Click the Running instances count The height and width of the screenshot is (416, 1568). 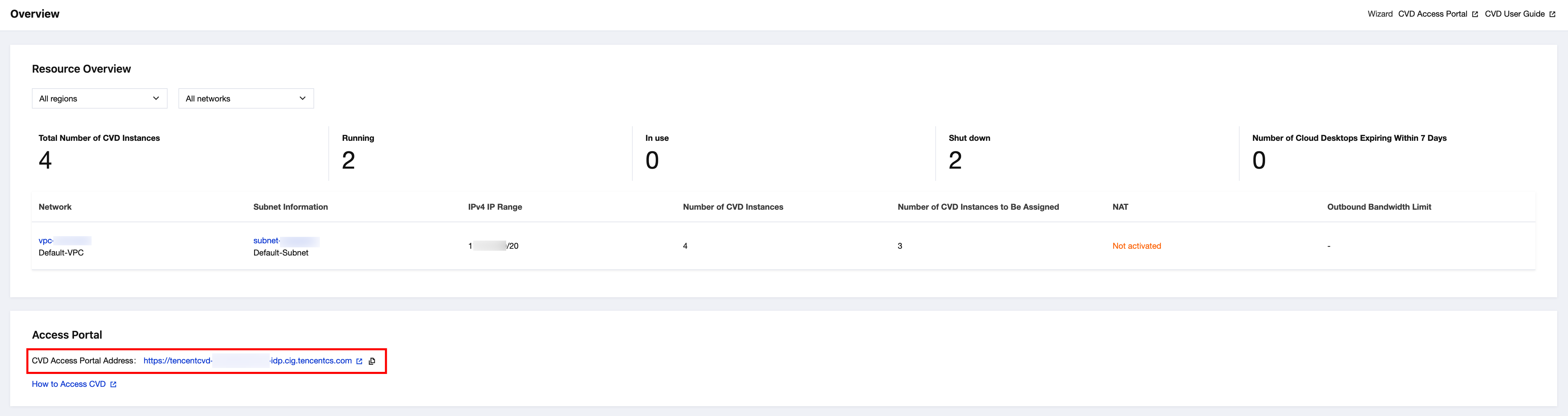pyautogui.click(x=348, y=160)
